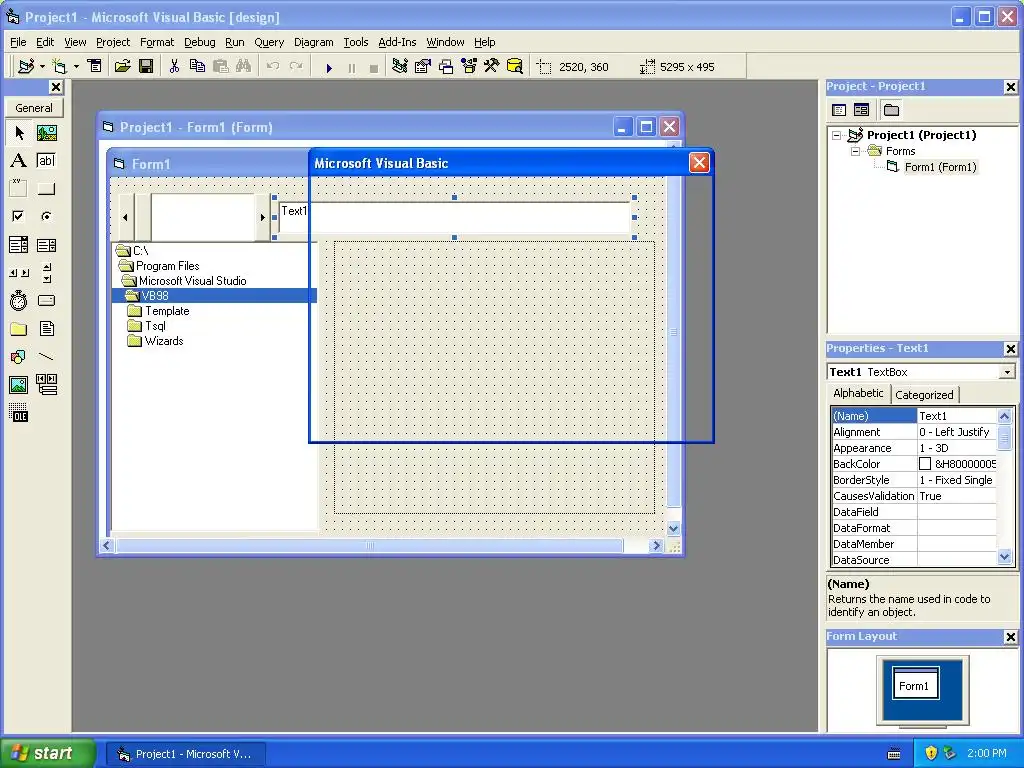The width and height of the screenshot is (1024, 768).
Task: Open the Add-Ins menu
Action: point(397,42)
